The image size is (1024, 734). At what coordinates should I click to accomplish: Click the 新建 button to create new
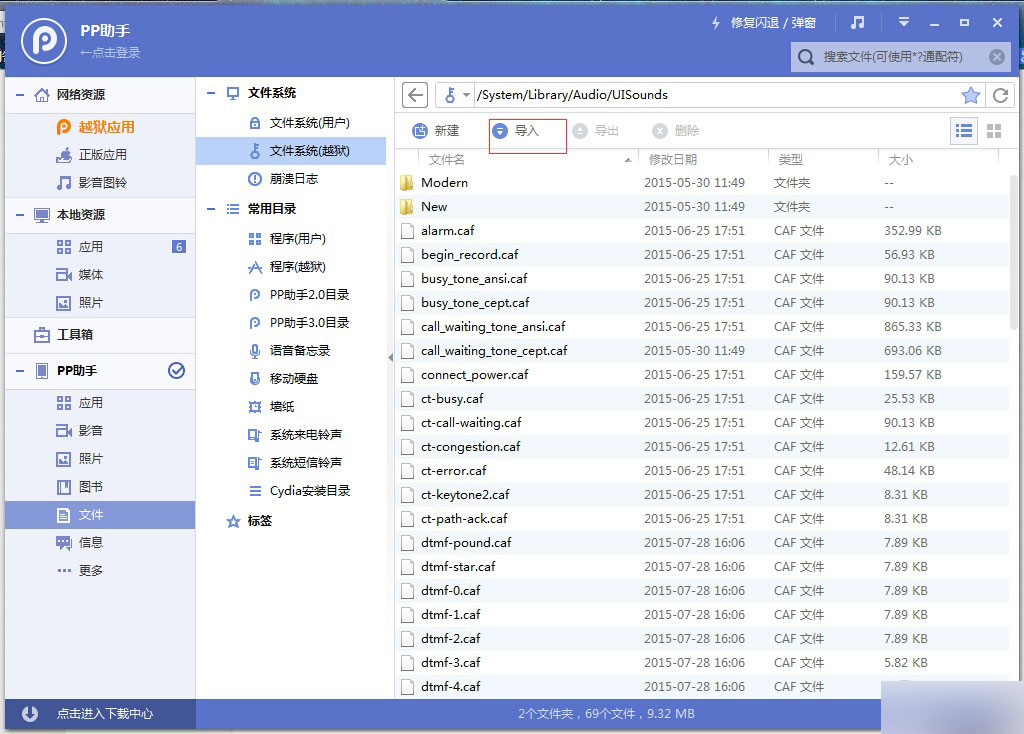[x=440, y=132]
